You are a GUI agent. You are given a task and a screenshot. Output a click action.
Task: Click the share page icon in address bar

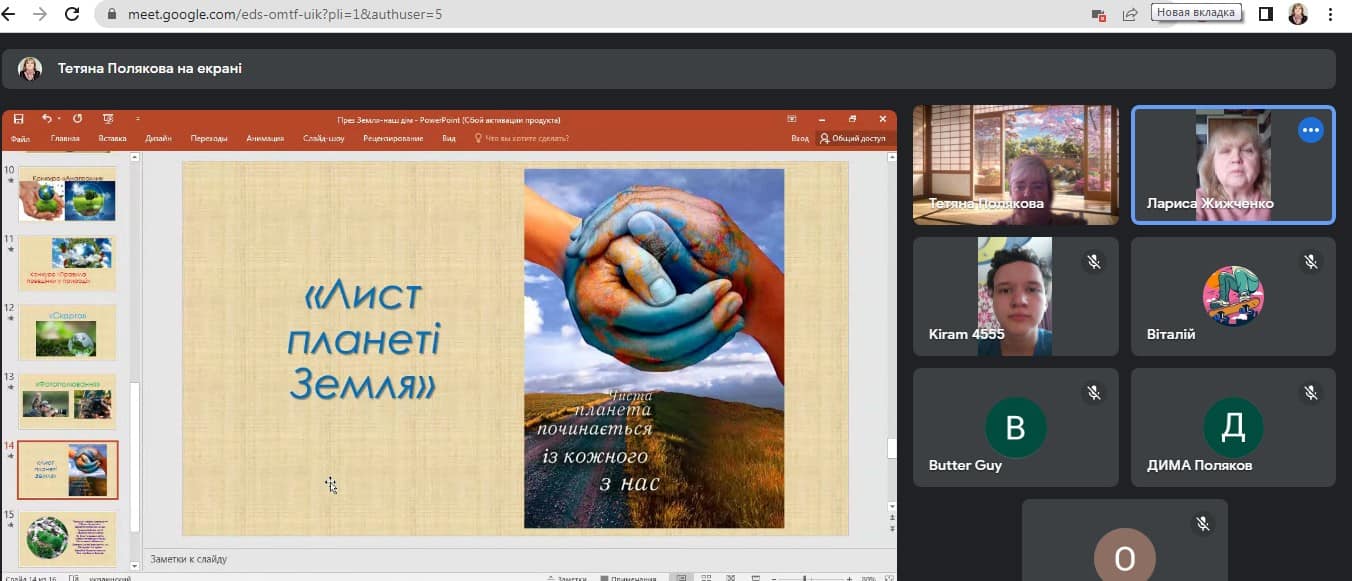click(1130, 14)
